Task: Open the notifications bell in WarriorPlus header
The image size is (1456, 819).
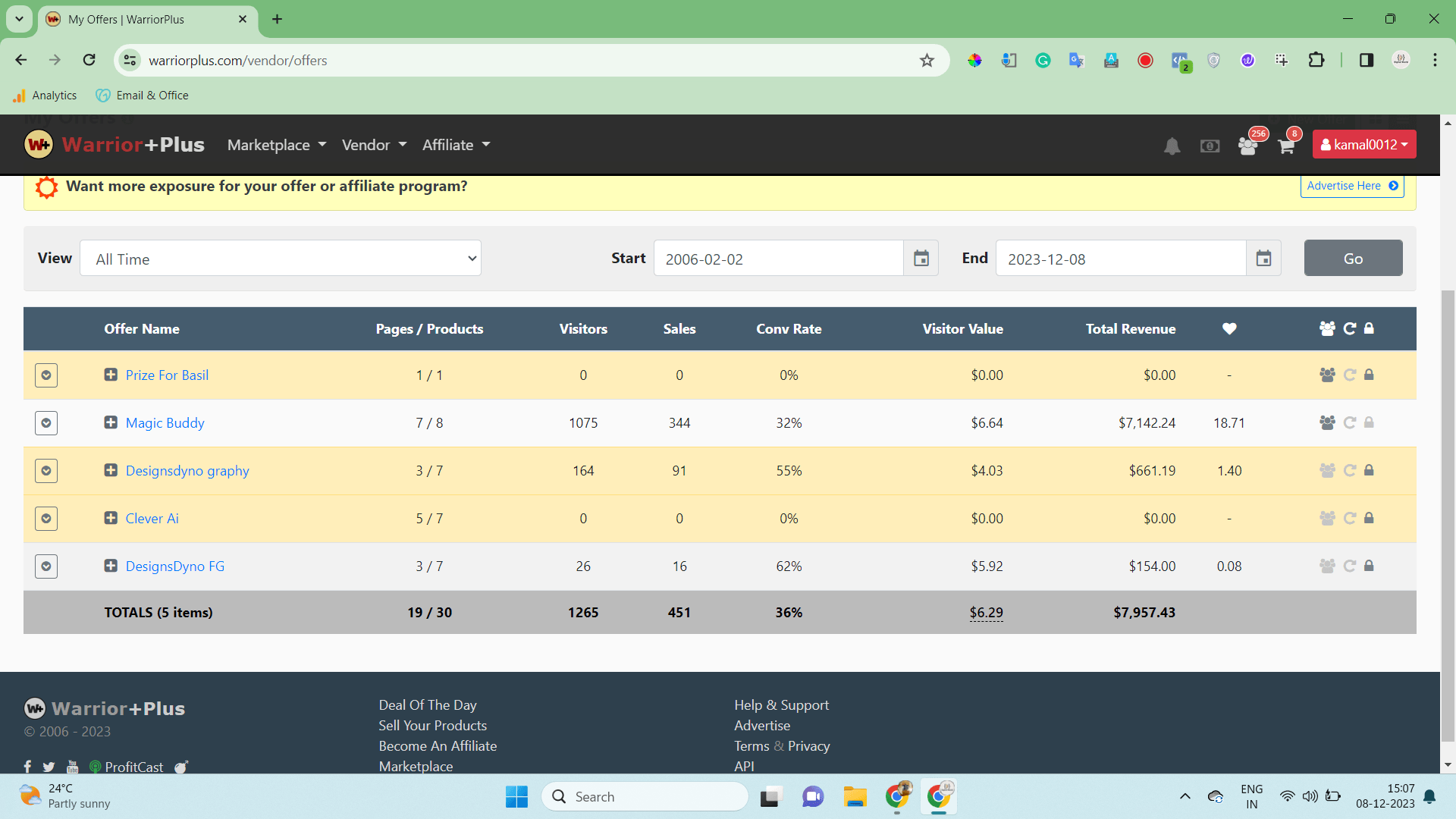Action: [x=1172, y=146]
